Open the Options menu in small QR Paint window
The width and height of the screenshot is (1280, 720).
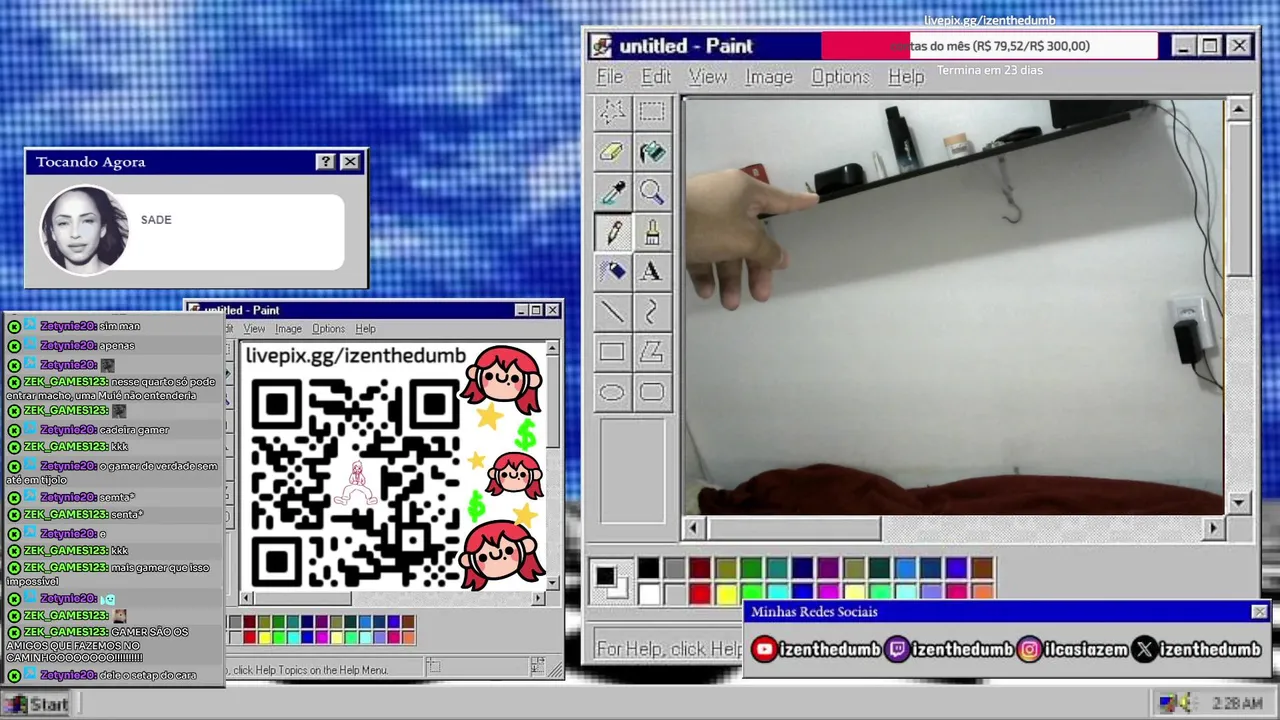tap(328, 329)
